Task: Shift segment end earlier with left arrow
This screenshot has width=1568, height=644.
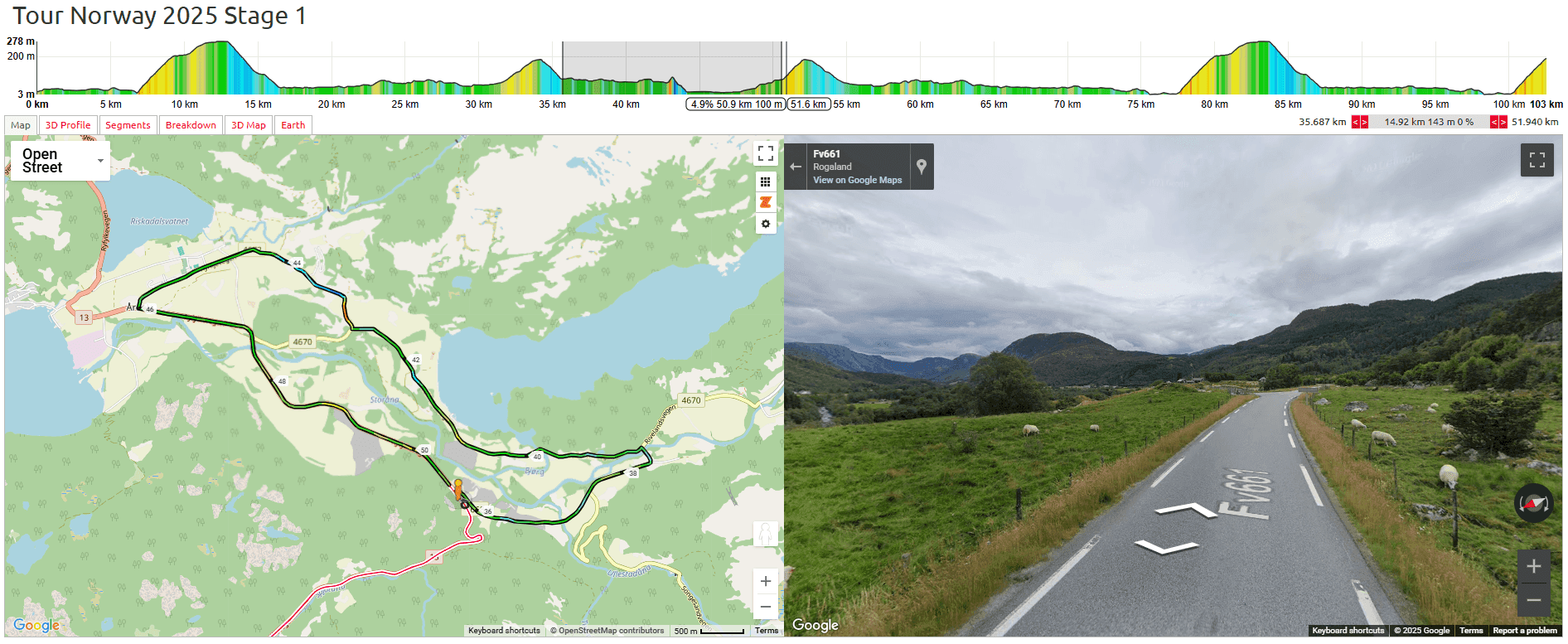Action: 1494,123
